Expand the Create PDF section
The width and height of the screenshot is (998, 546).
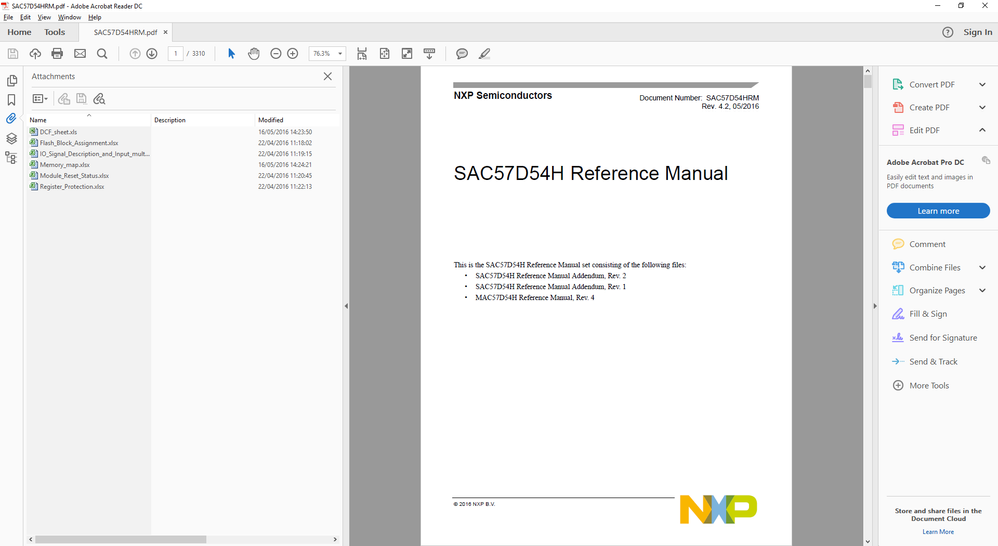(x=982, y=108)
